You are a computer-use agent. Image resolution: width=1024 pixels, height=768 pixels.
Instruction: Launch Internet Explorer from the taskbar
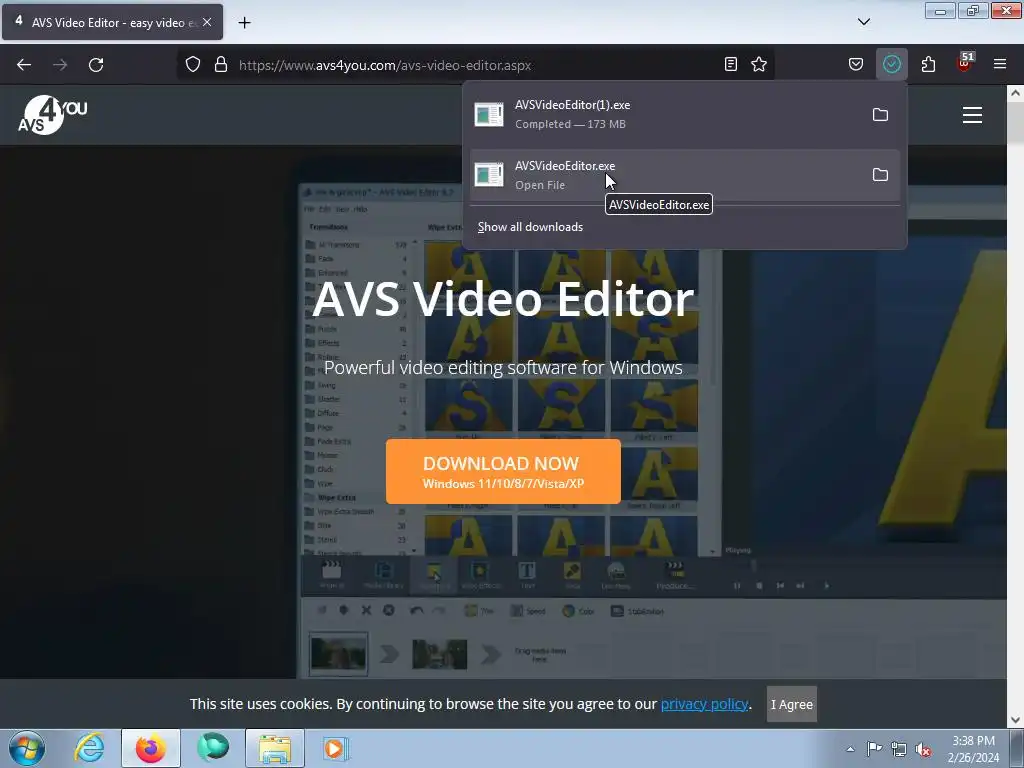[89, 748]
